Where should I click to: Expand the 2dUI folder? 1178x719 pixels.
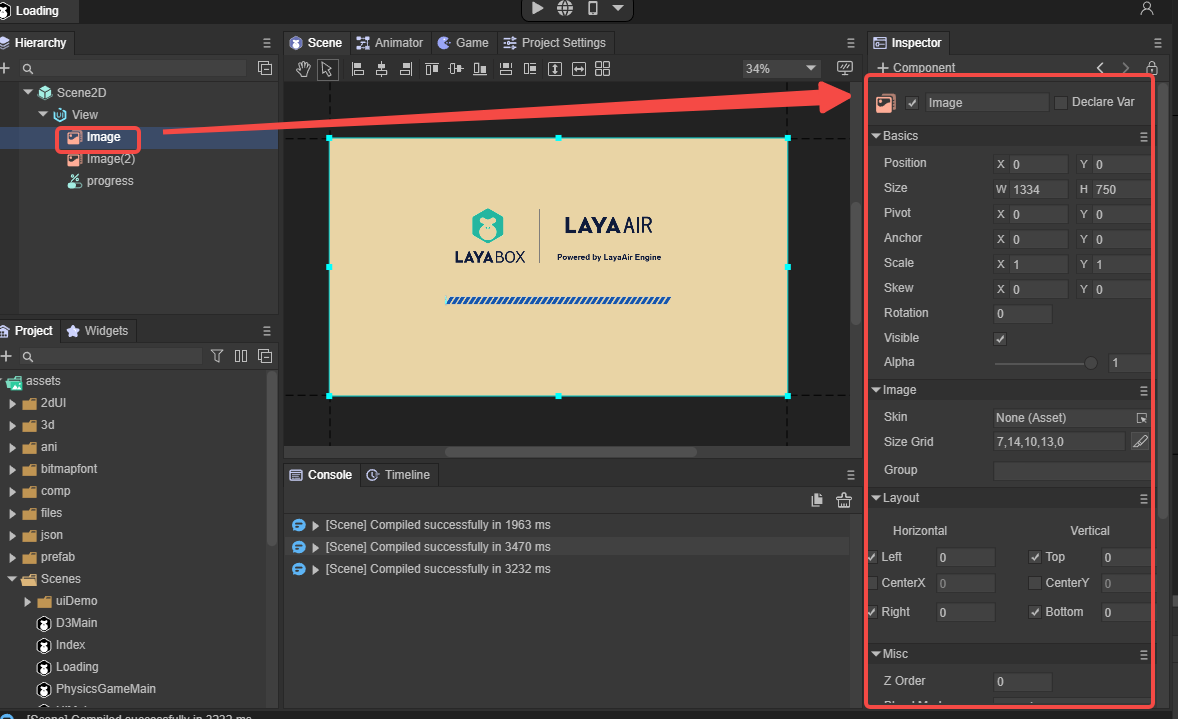[12, 403]
